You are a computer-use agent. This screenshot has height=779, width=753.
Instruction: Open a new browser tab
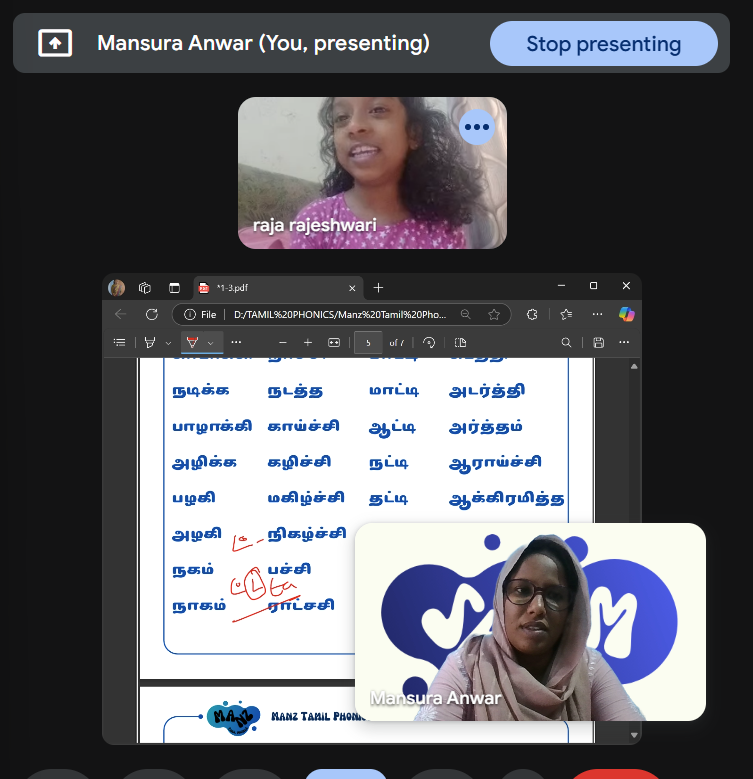(378, 287)
